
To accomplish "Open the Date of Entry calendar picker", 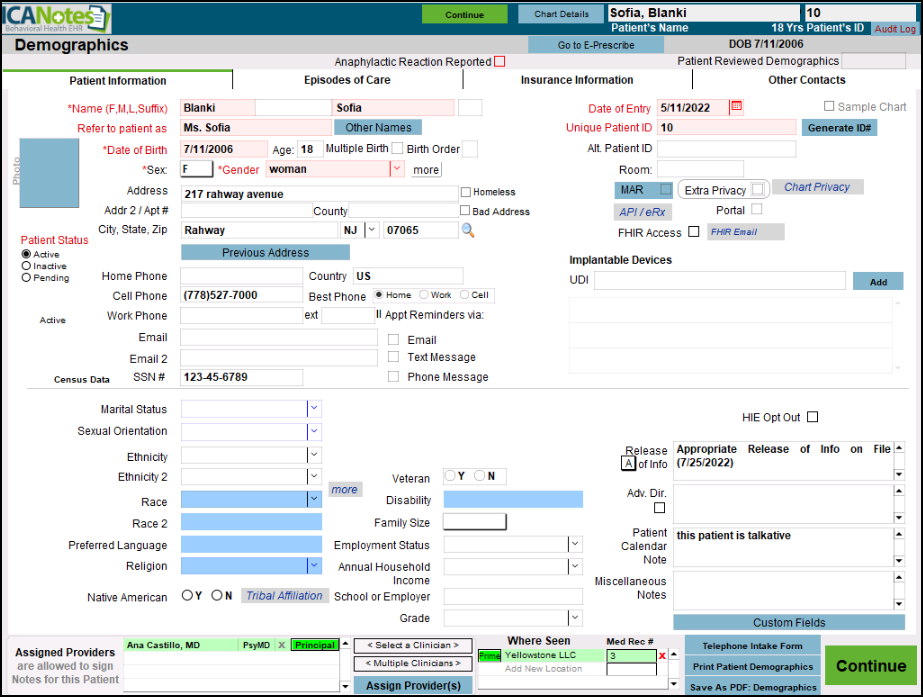I will click(737, 107).
